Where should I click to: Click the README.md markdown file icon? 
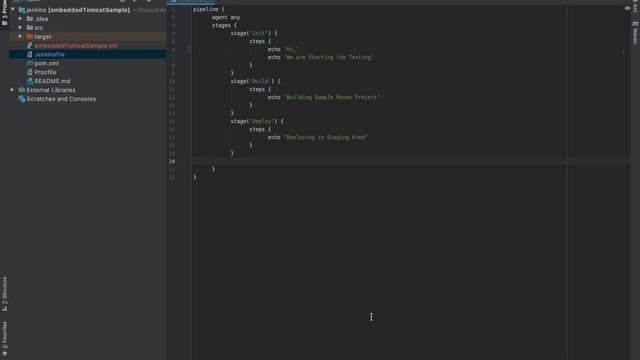pos(29,81)
